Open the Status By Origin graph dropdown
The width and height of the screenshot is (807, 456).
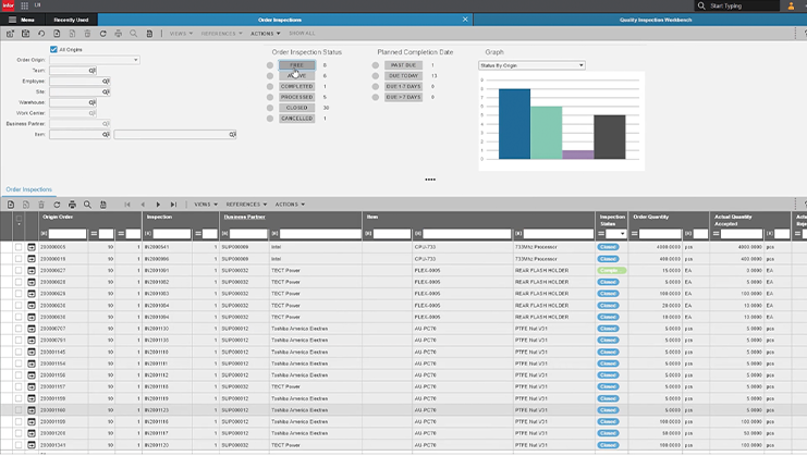coord(531,65)
